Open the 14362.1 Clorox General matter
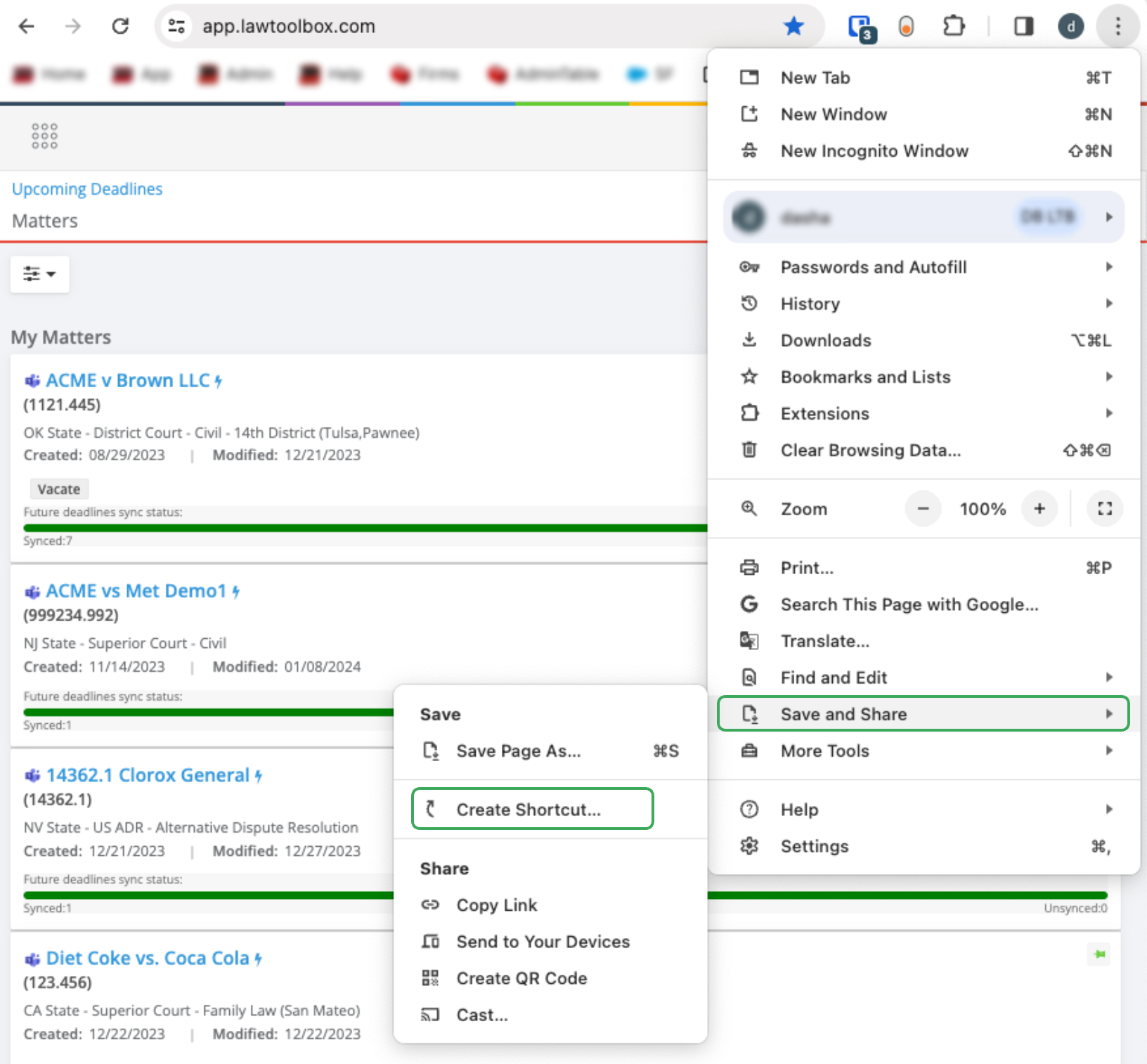 point(148,775)
